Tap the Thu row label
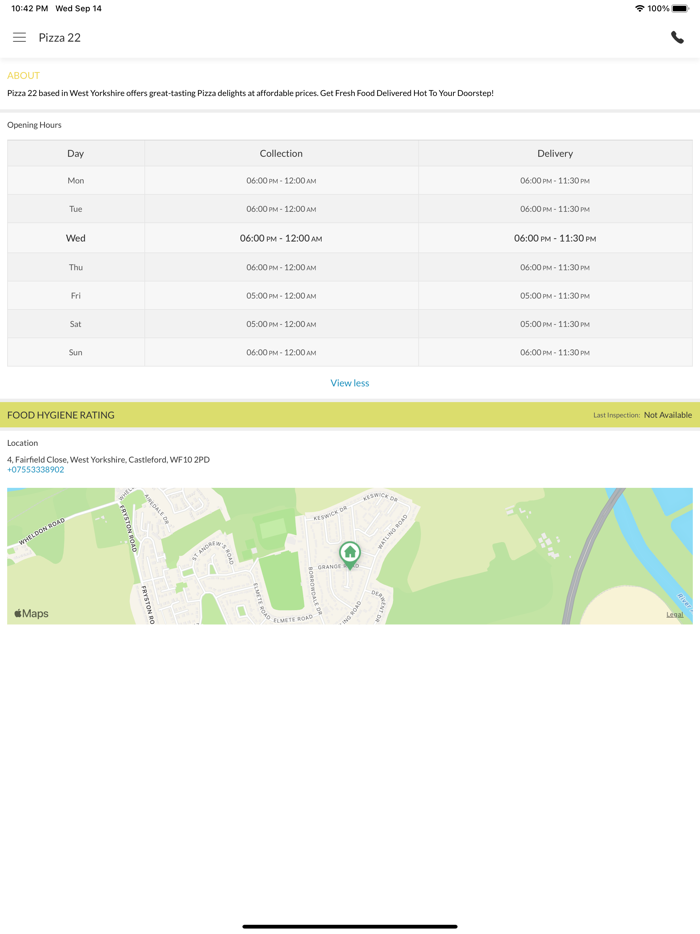The height and width of the screenshot is (934, 700). pyautogui.click(x=76, y=267)
